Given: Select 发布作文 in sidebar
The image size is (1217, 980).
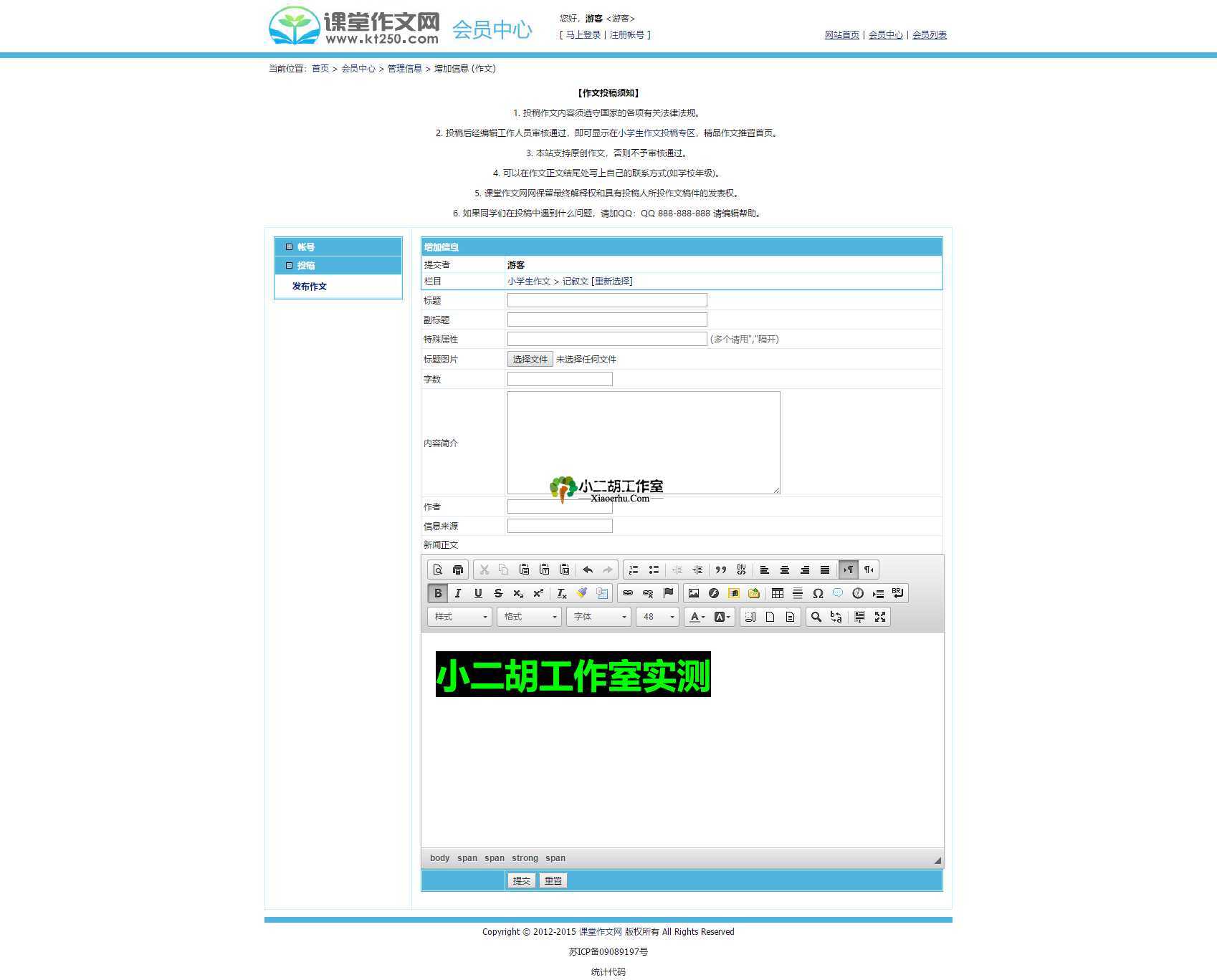Looking at the screenshot, I should point(310,287).
